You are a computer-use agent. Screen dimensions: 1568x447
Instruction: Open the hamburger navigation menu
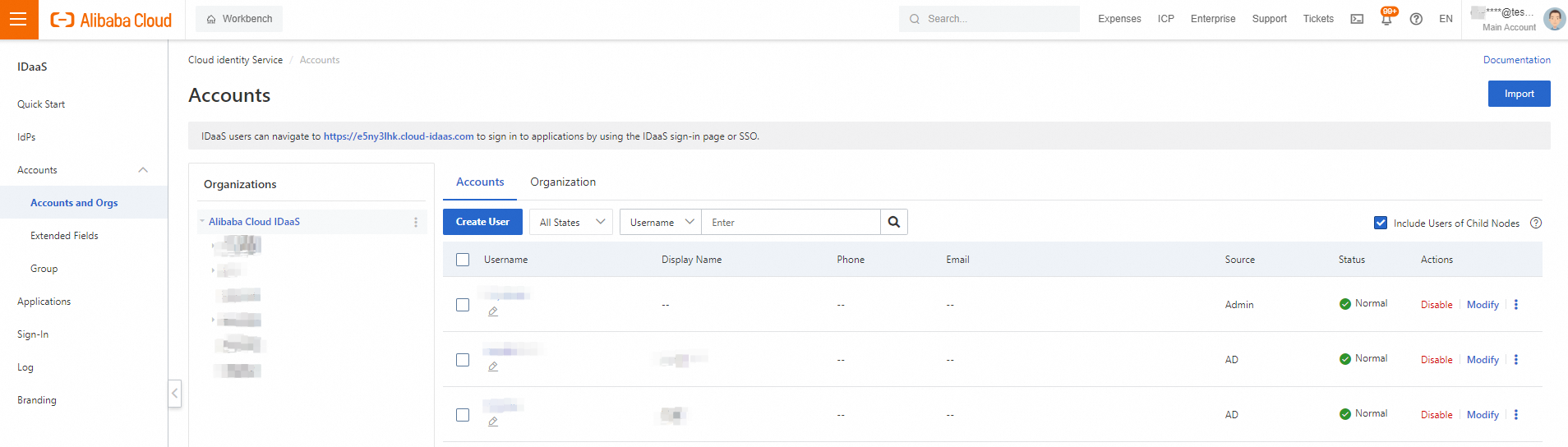(18, 20)
